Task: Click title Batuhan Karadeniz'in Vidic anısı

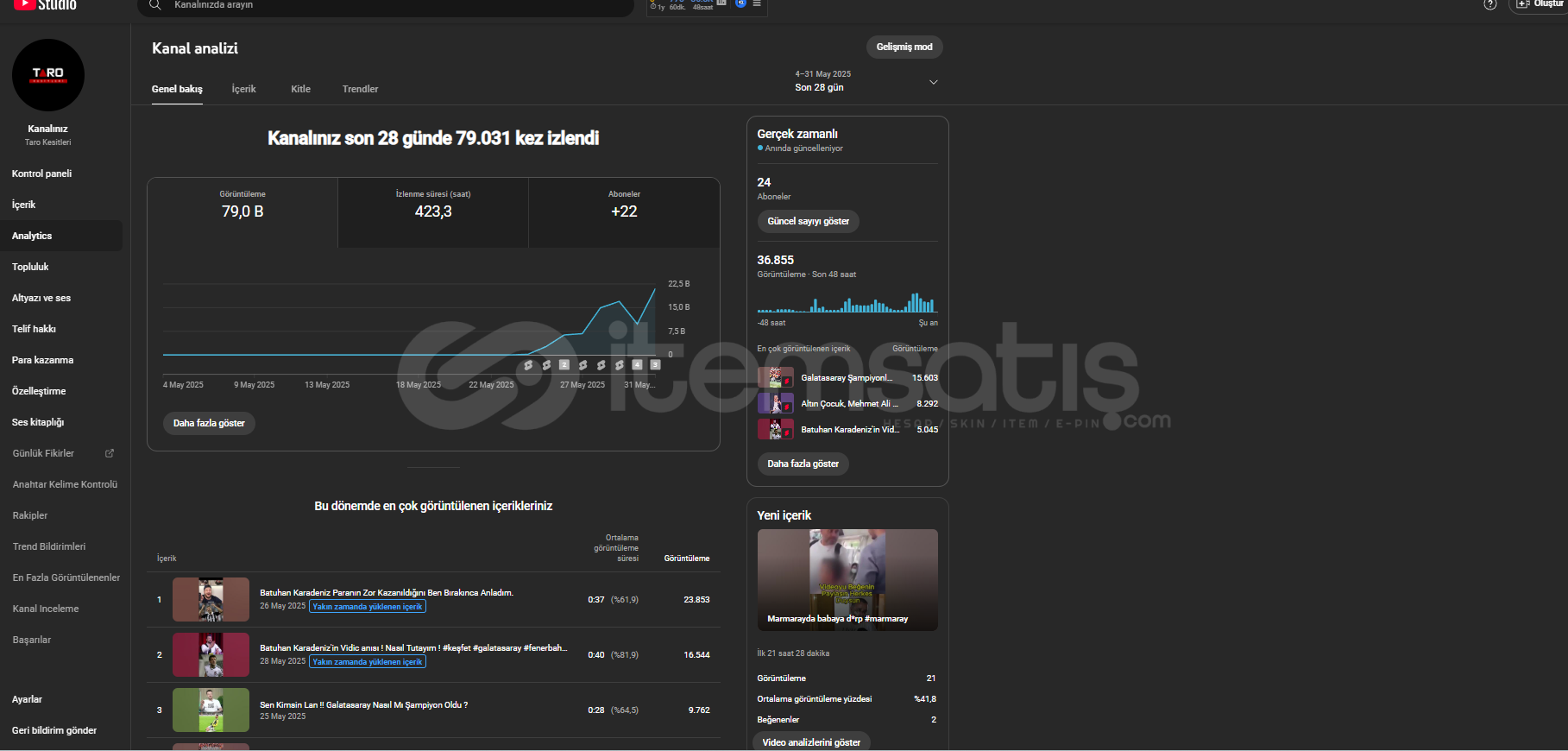Action: (413, 647)
